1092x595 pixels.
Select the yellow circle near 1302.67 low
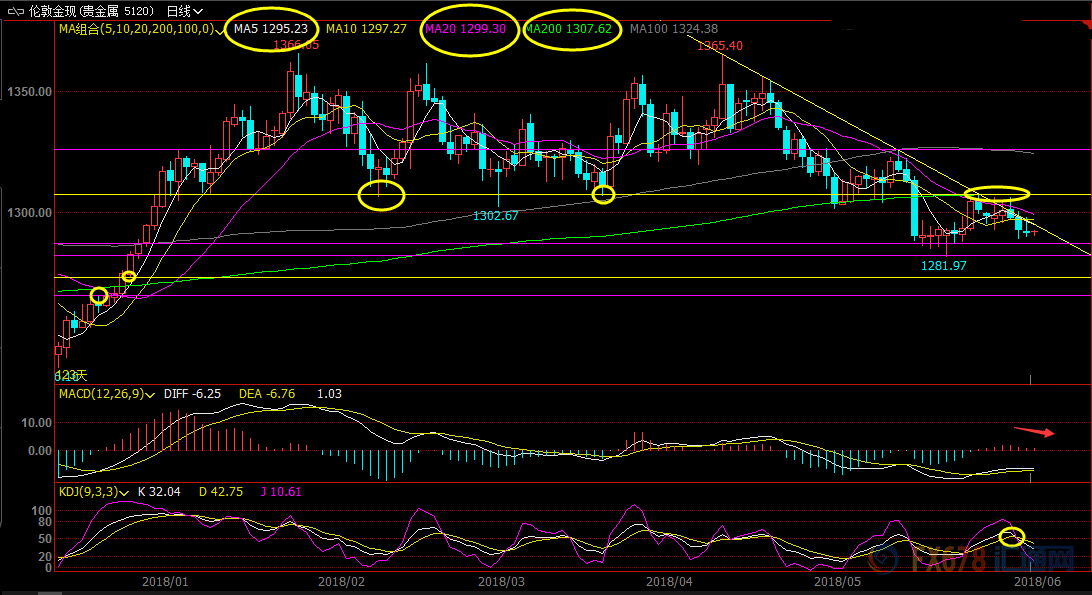coord(603,195)
